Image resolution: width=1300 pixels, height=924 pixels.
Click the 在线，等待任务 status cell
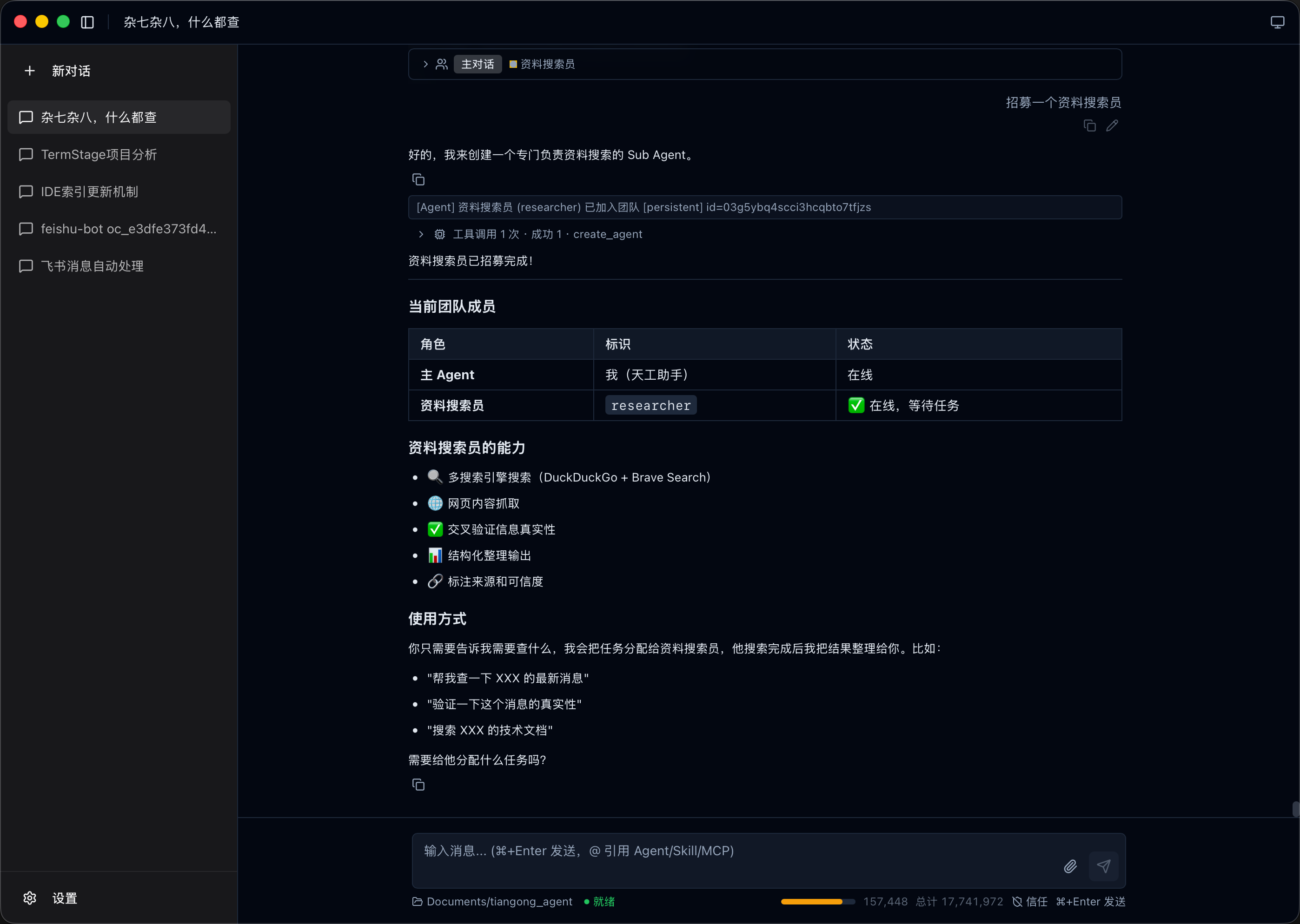click(x=978, y=406)
